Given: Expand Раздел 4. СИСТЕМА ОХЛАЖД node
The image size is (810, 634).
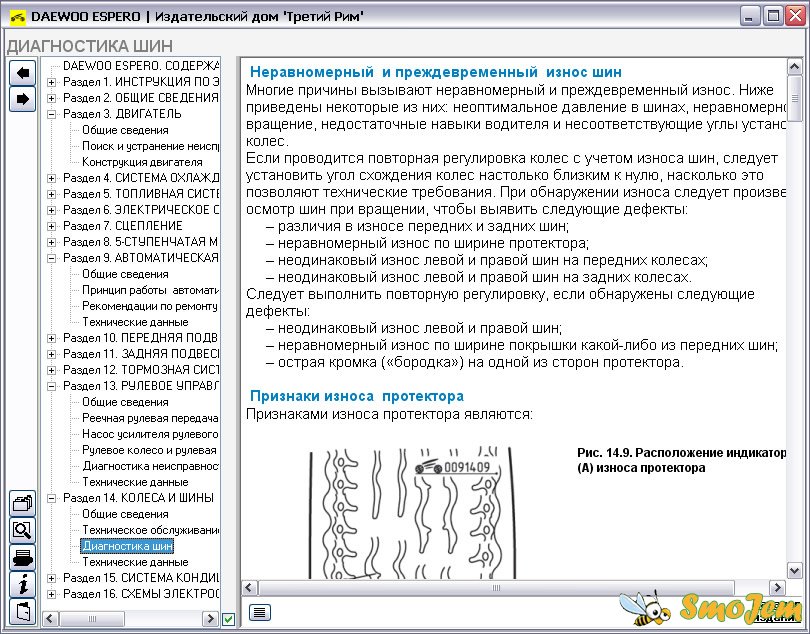Looking at the screenshot, I should [x=51, y=178].
